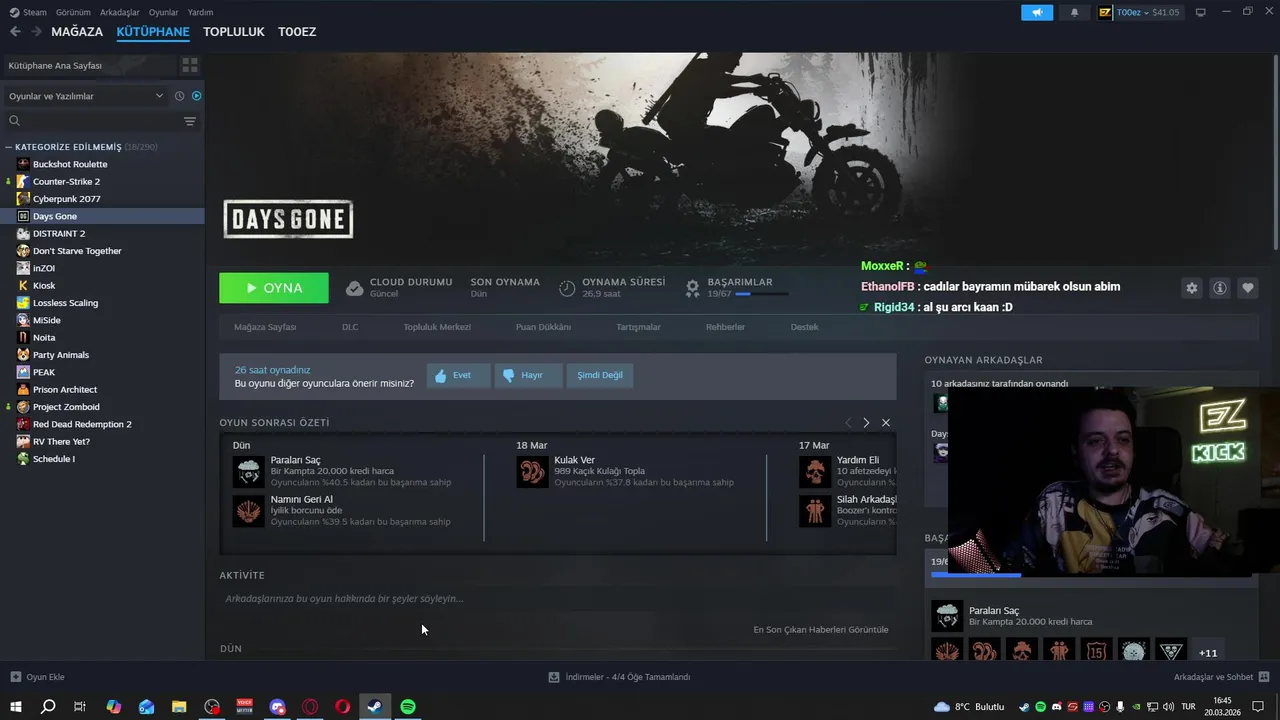The image size is (1280, 720).
Task: Collapse KATEGORİZE EDİLMEMİŞ category
Action: [x=9, y=147]
